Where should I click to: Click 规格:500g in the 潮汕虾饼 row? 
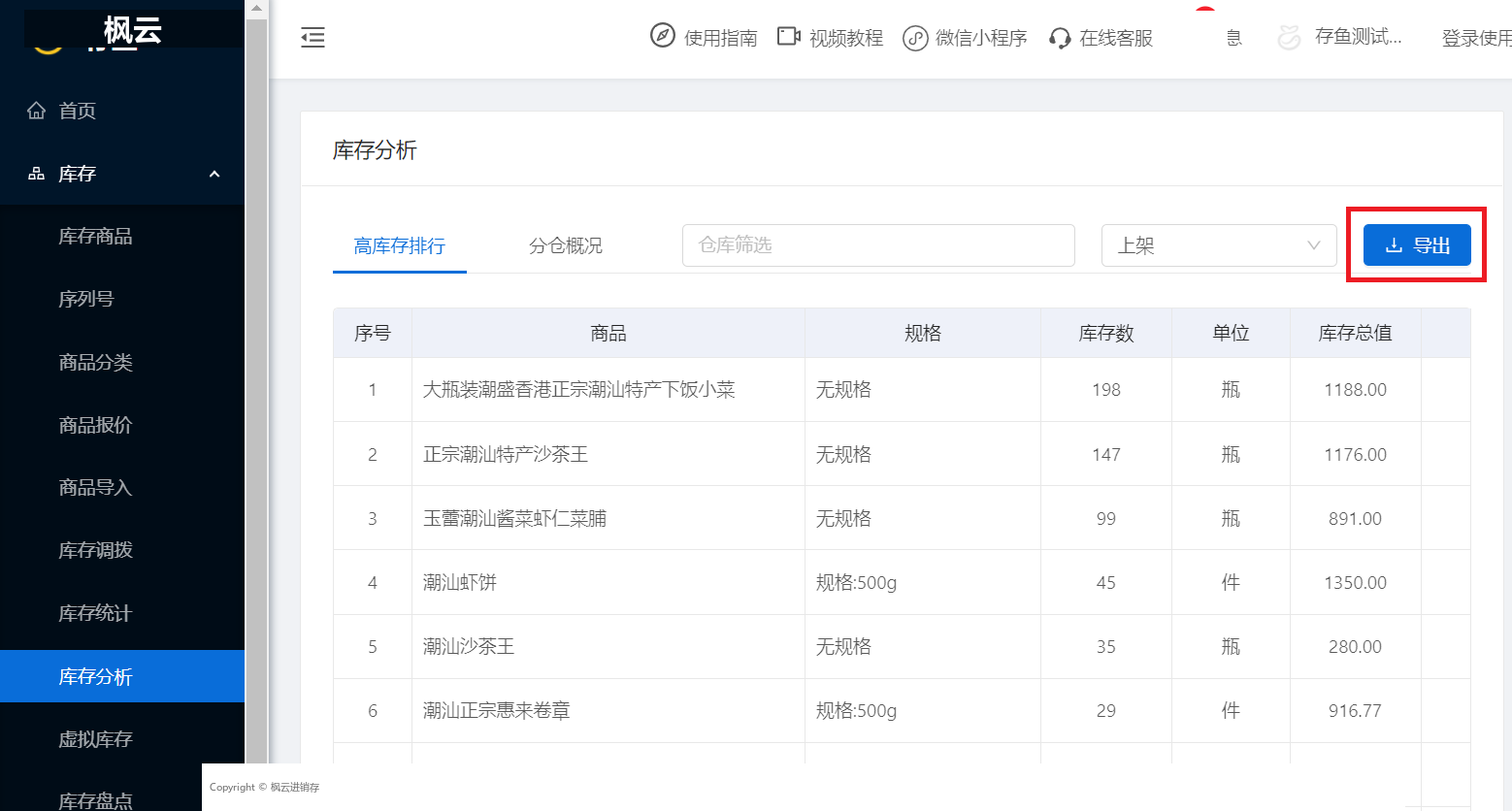(856, 582)
